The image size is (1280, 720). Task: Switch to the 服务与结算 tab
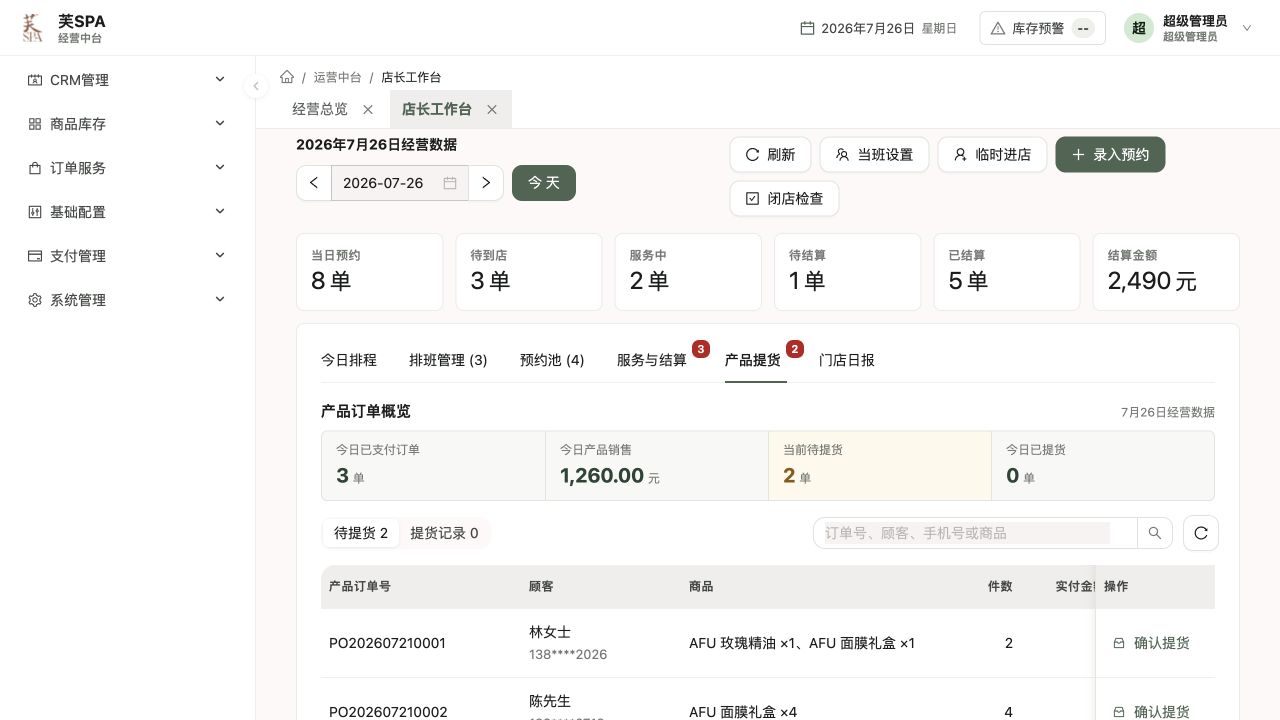coord(652,360)
